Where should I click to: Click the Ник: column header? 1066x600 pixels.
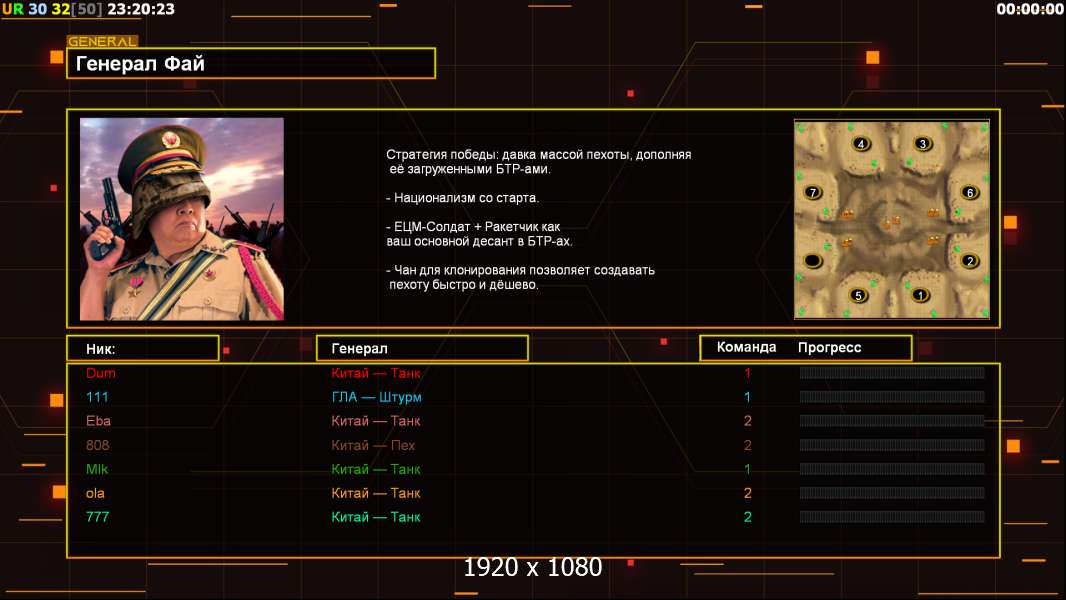143,349
